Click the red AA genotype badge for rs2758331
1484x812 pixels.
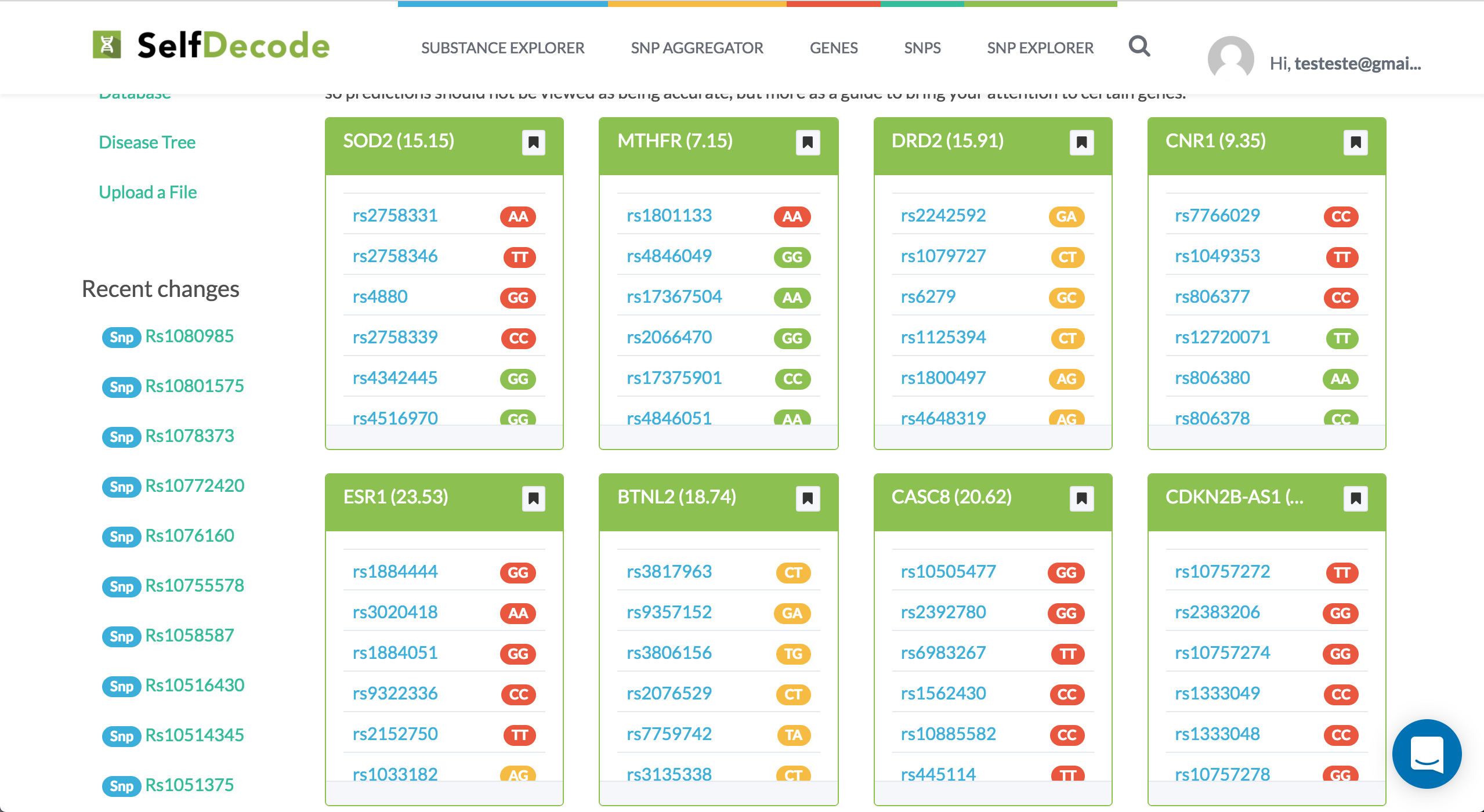517,216
